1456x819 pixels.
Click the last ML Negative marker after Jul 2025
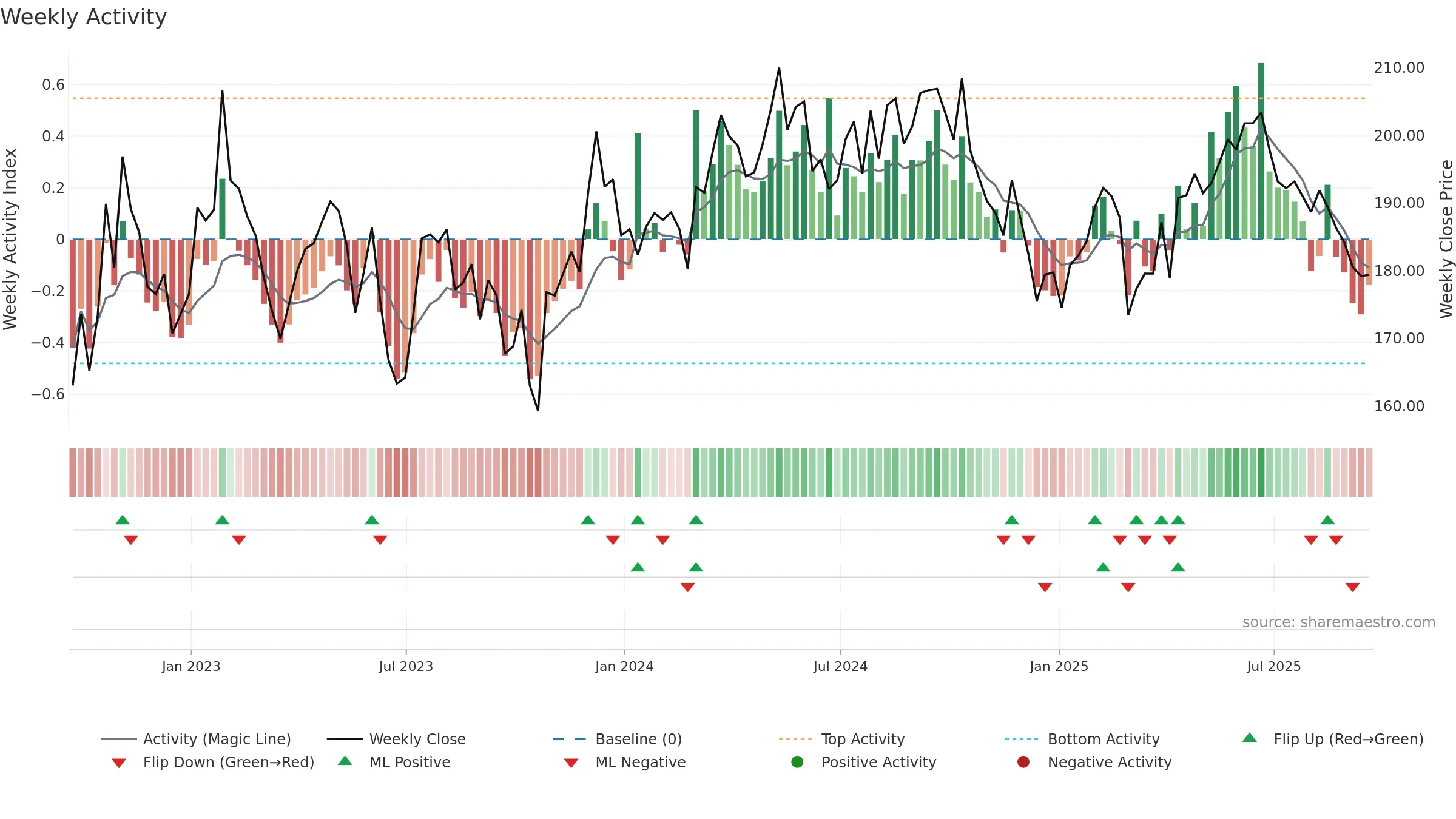(x=1352, y=587)
